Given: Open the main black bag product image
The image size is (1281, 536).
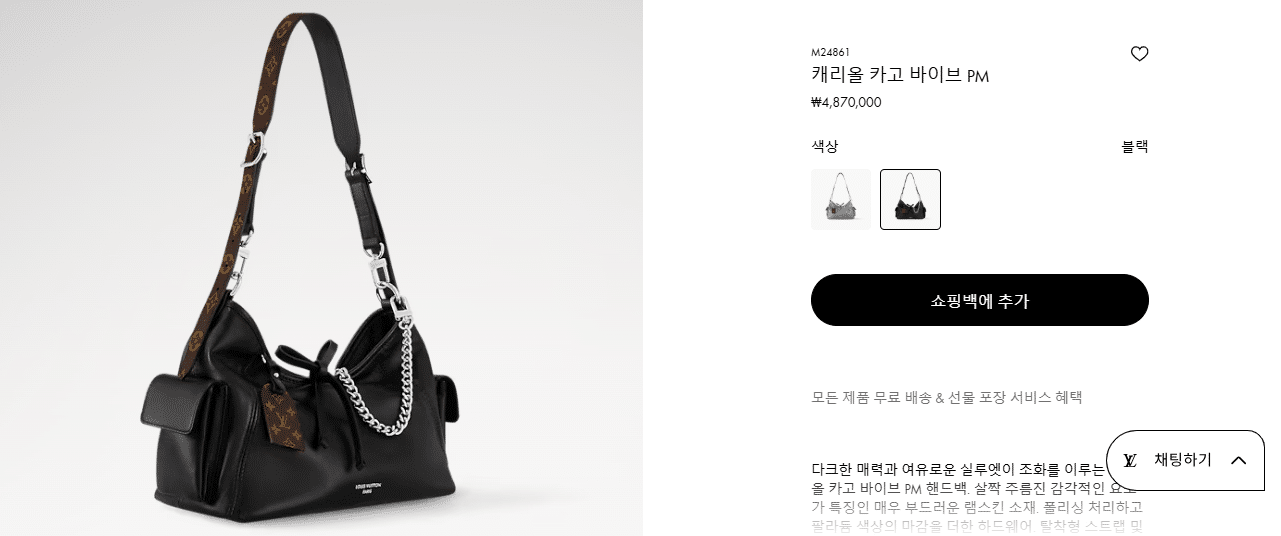Looking at the screenshot, I should coord(321,268).
